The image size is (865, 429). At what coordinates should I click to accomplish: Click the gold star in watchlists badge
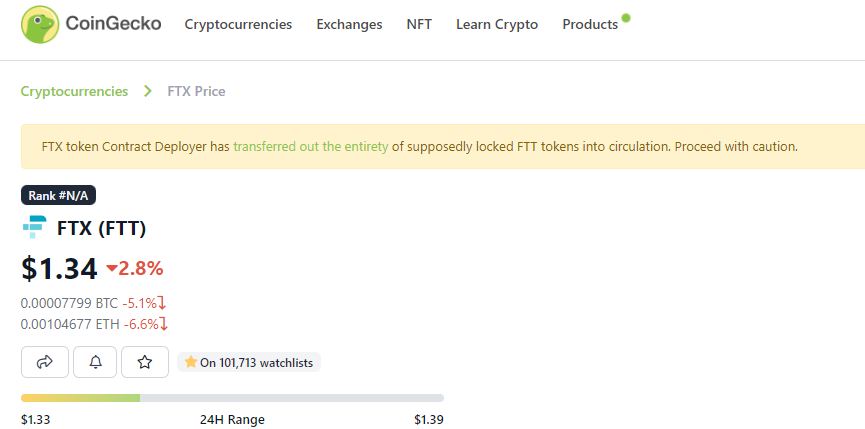pyautogui.click(x=191, y=362)
